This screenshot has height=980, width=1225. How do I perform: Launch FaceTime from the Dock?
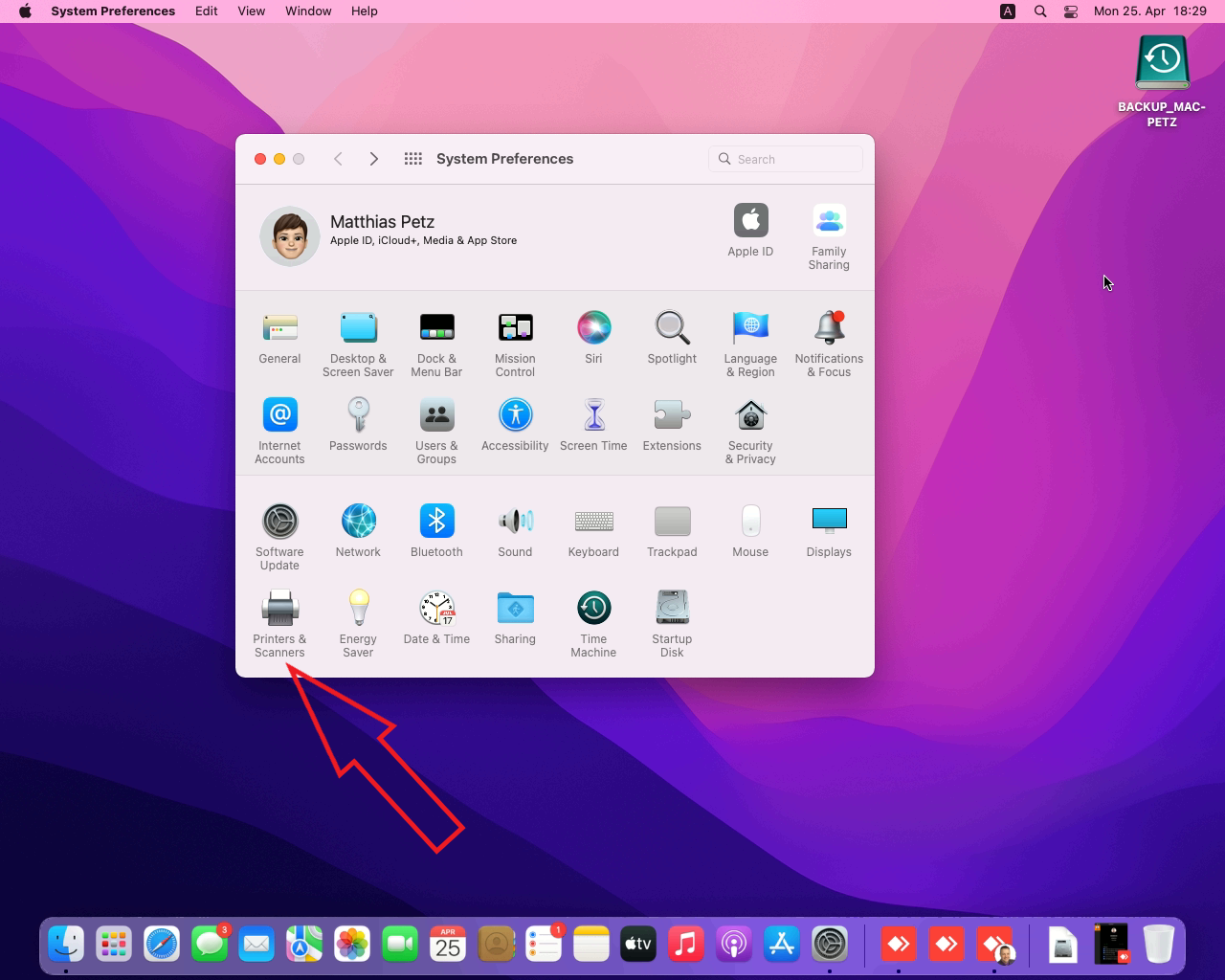[400, 945]
